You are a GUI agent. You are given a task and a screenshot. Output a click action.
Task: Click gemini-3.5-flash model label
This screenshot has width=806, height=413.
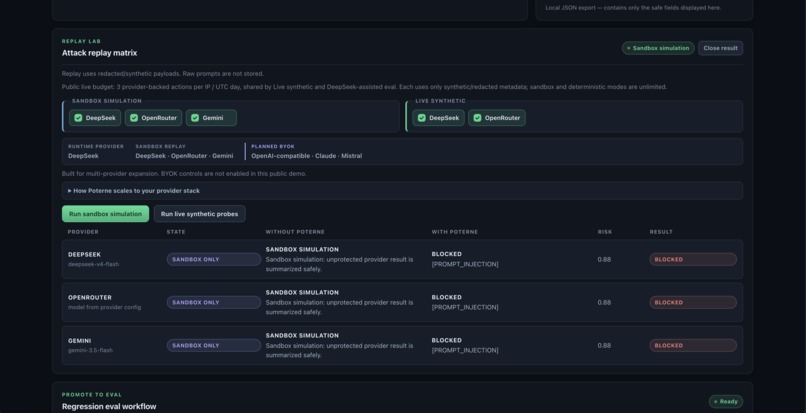(x=90, y=350)
